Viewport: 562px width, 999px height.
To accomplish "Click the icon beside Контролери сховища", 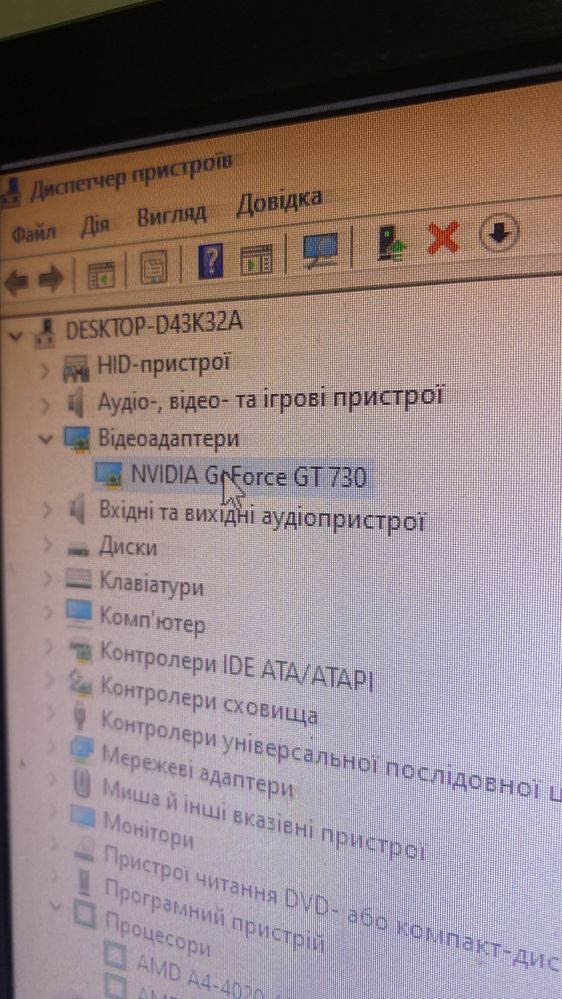I will click(x=80, y=683).
